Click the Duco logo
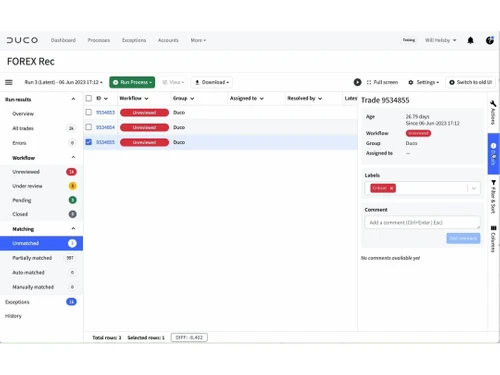 tap(22, 40)
